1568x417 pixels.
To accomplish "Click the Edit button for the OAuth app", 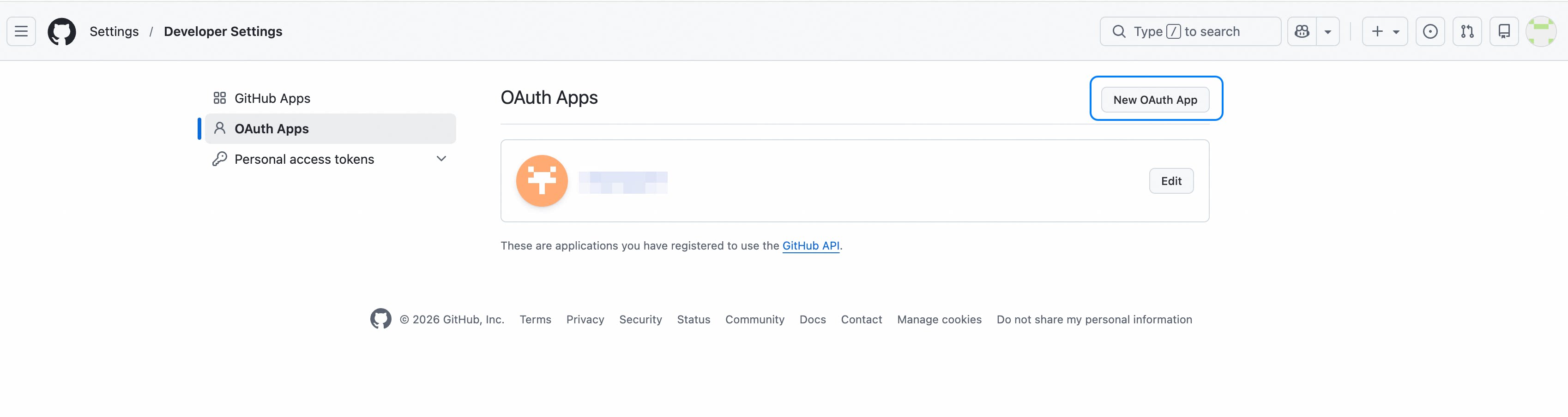I will [x=1170, y=180].
